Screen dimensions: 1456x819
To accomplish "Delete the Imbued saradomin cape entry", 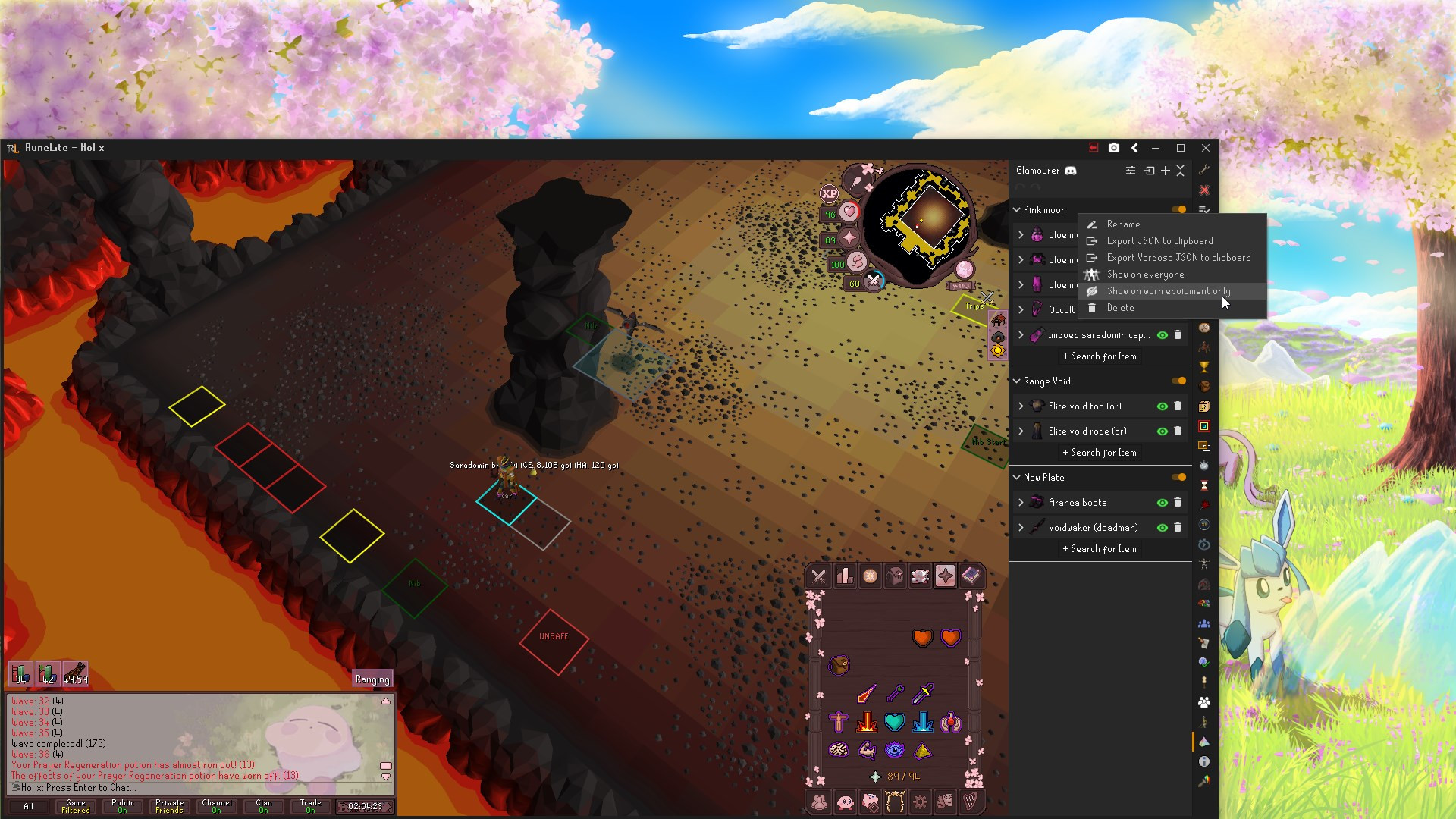I will (x=1178, y=334).
